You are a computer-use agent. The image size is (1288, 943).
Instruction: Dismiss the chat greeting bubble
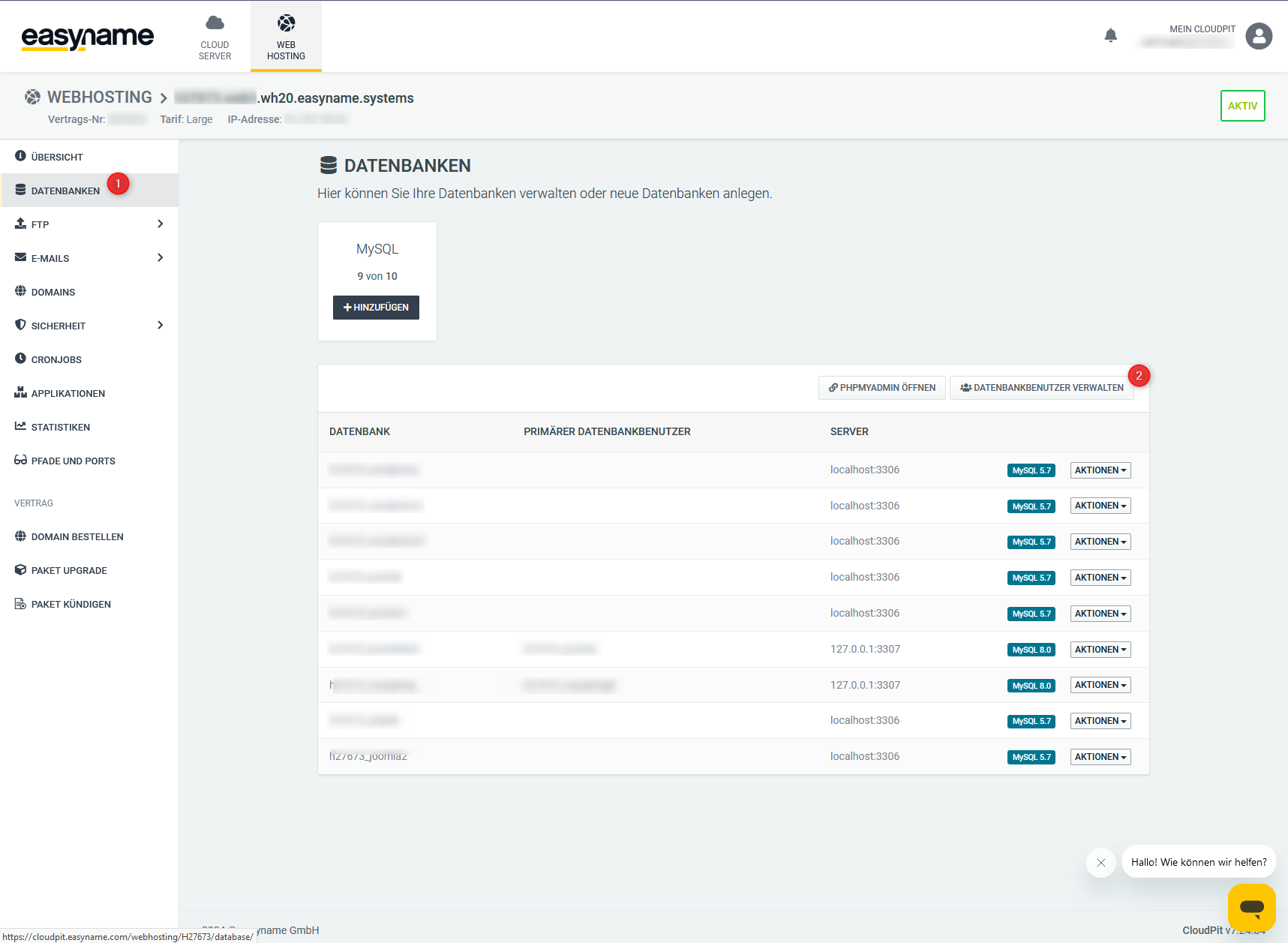[x=1101, y=863]
